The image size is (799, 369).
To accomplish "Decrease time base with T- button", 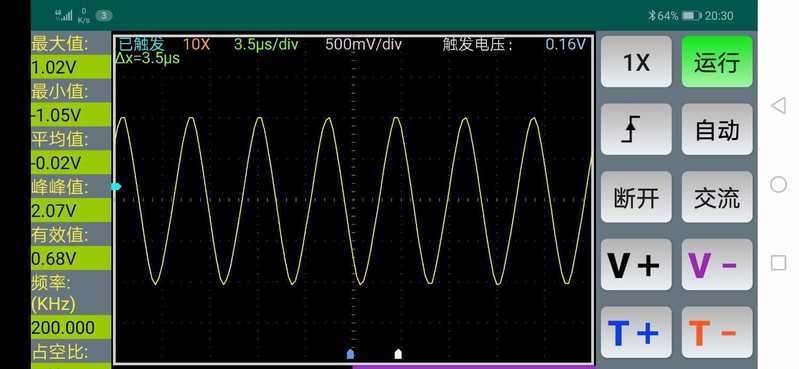I will tap(717, 332).
